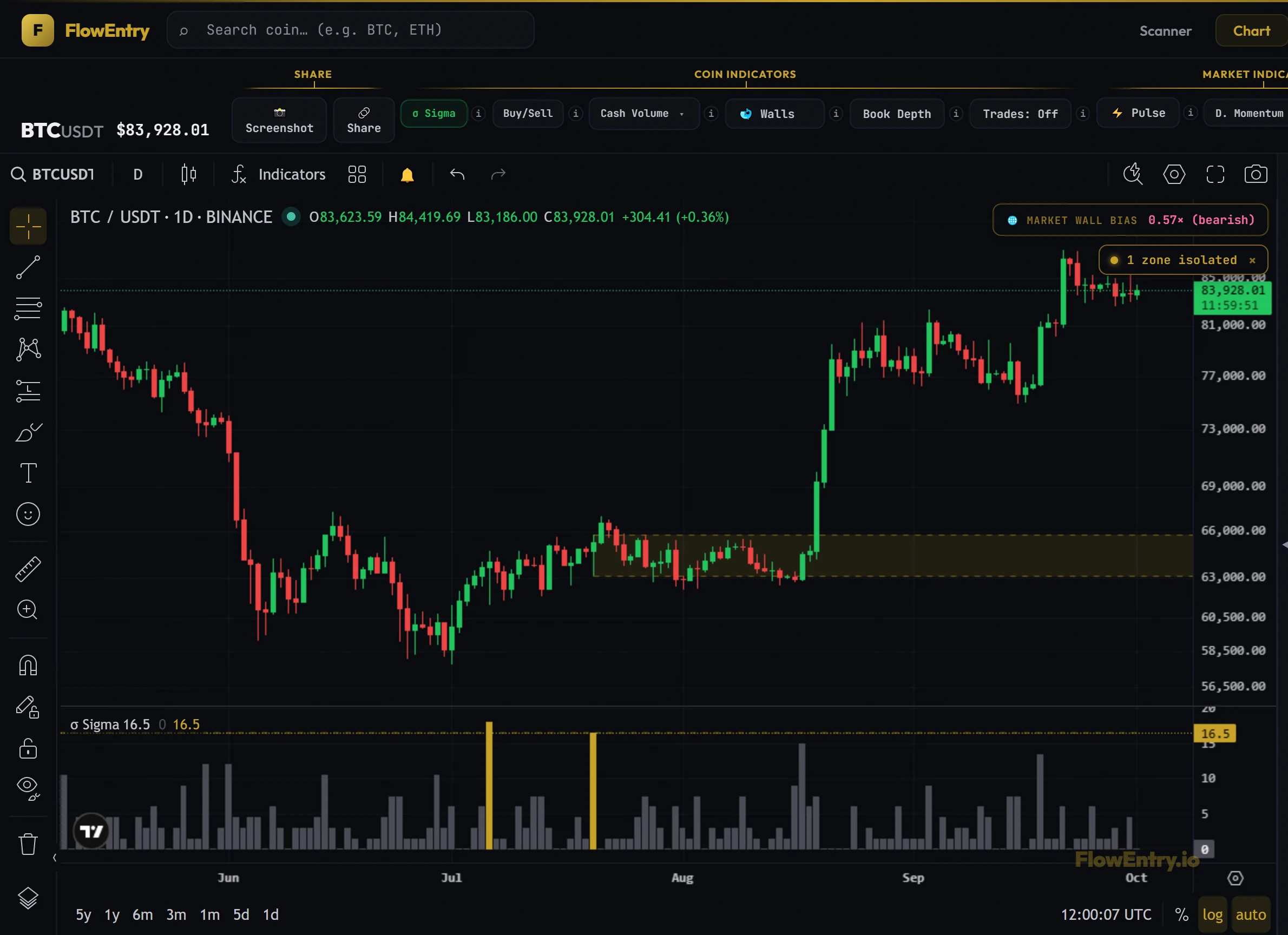Select the ruler measure tool

pos(28,569)
